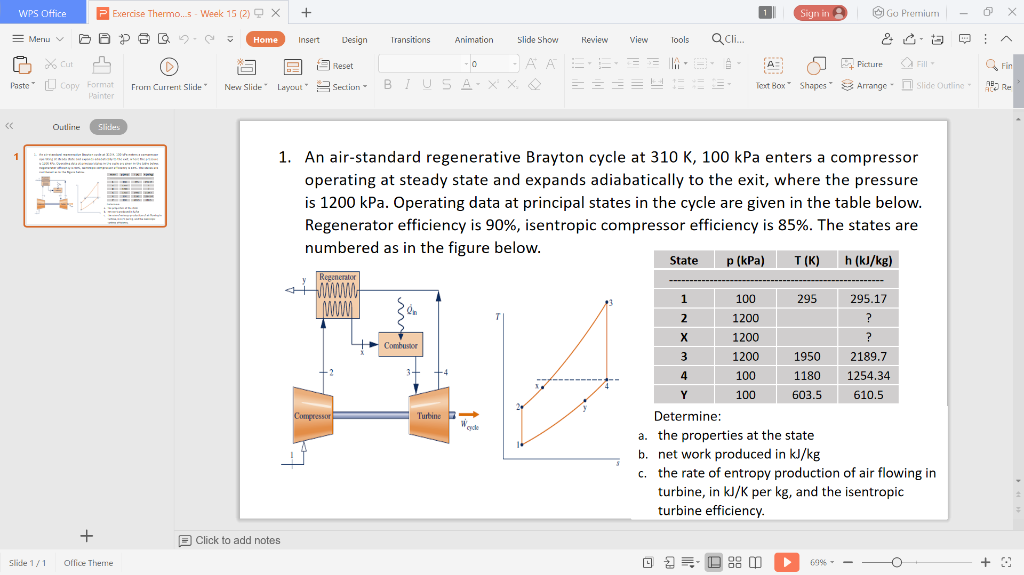Click Go Premium link
The image size is (1024, 575).
pos(906,13)
